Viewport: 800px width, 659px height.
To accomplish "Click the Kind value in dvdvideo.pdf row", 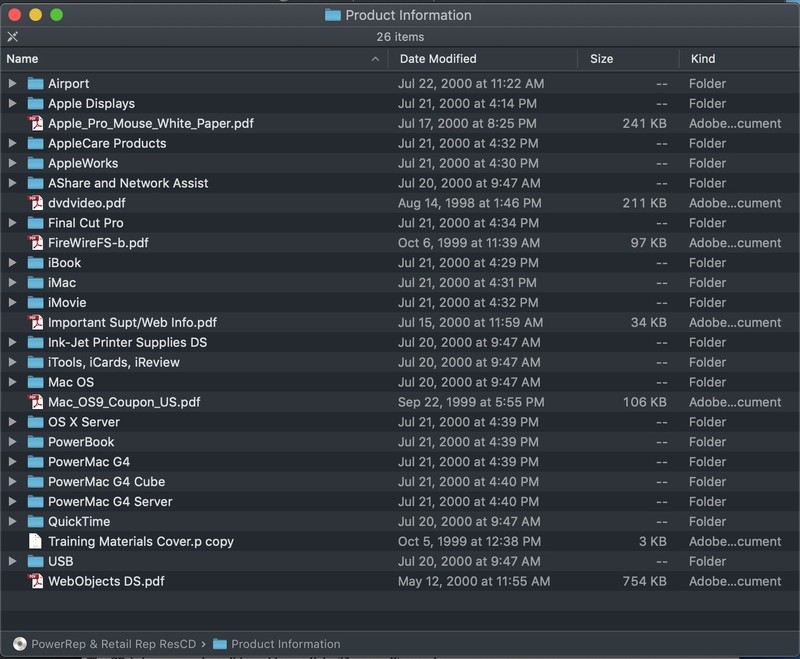I will tap(735, 202).
